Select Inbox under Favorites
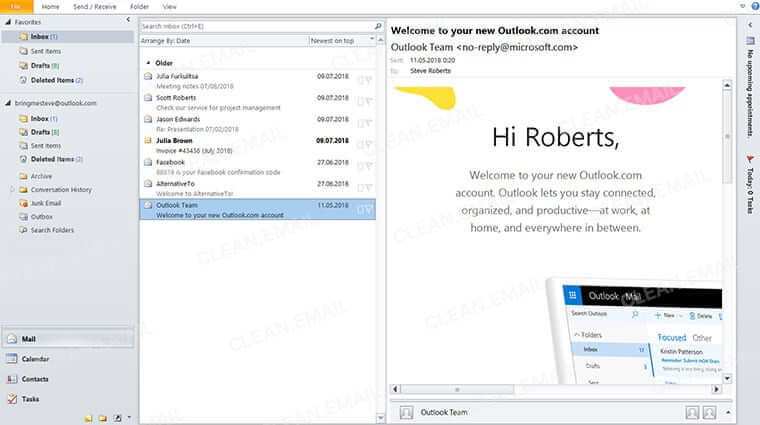Screen dimensions: 760x425 coord(68,36)
